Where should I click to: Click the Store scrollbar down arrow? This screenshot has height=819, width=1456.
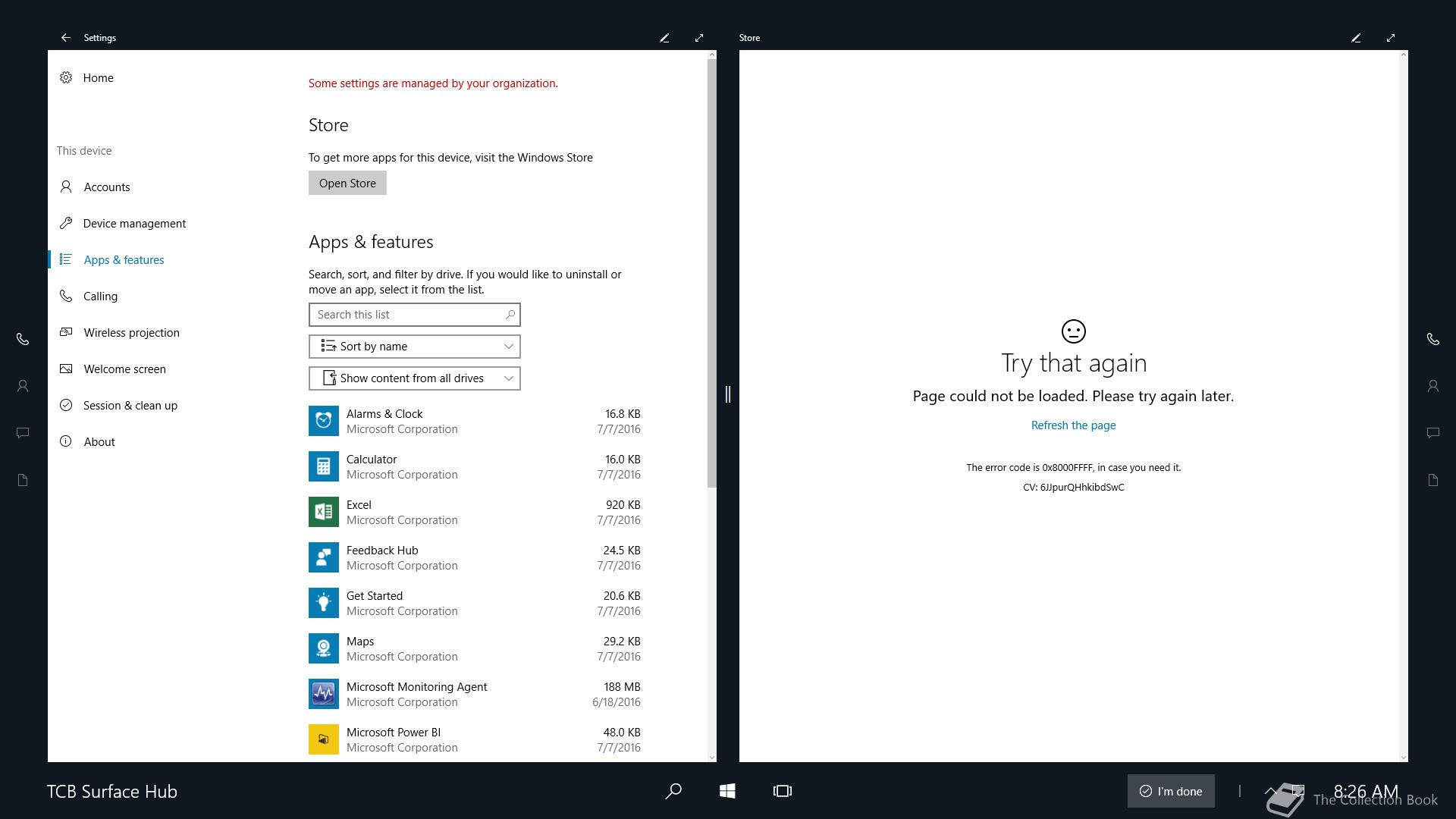1403,757
